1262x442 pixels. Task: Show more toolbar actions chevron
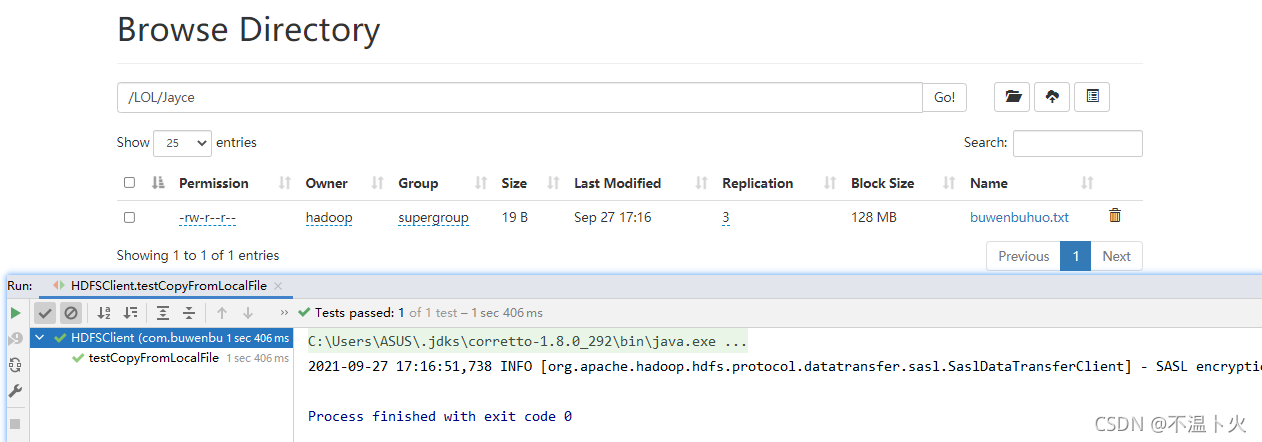[x=285, y=313]
